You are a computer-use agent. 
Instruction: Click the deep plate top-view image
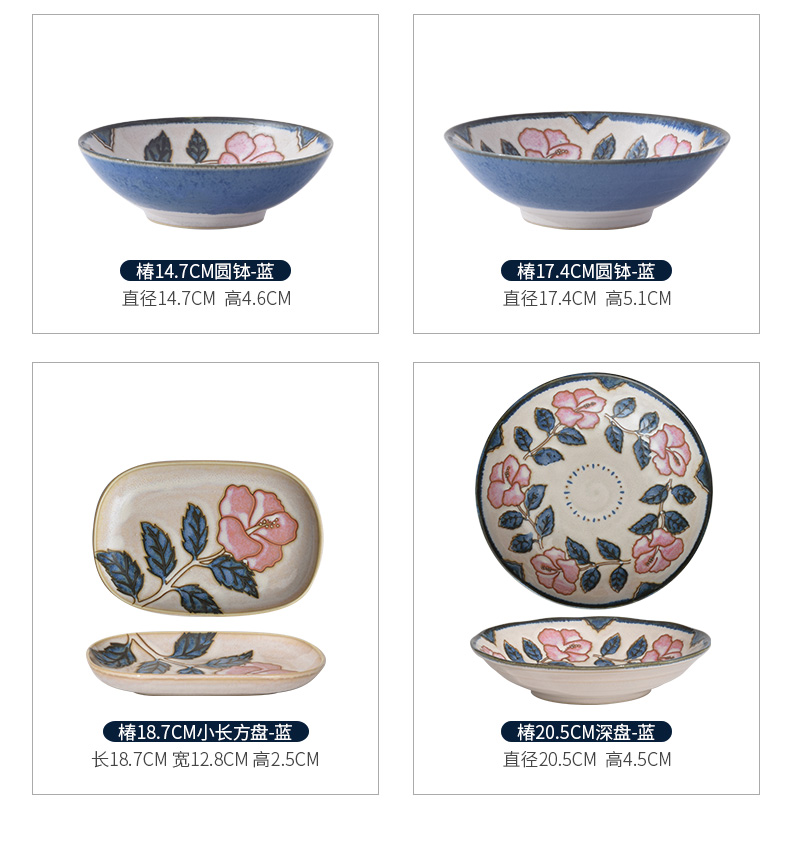click(x=594, y=491)
